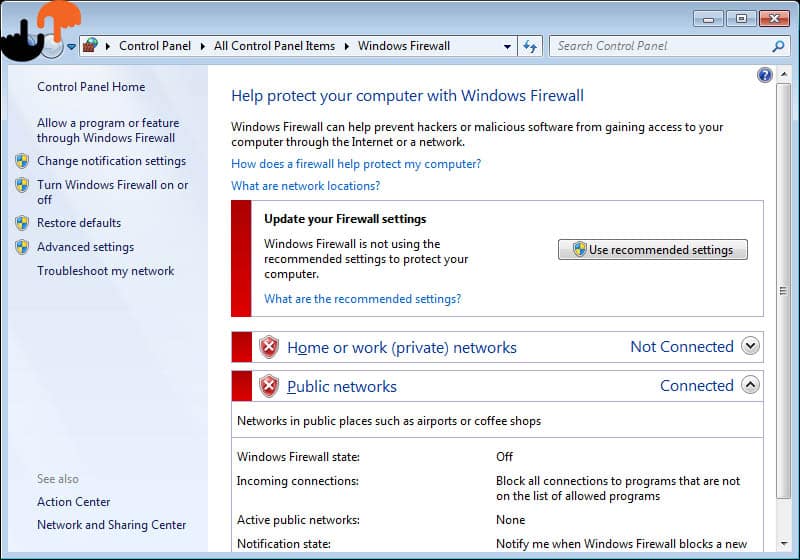Open Control Panel Home link
This screenshot has height=560, width=800.
pyautogui.click(x=91, y=87)
